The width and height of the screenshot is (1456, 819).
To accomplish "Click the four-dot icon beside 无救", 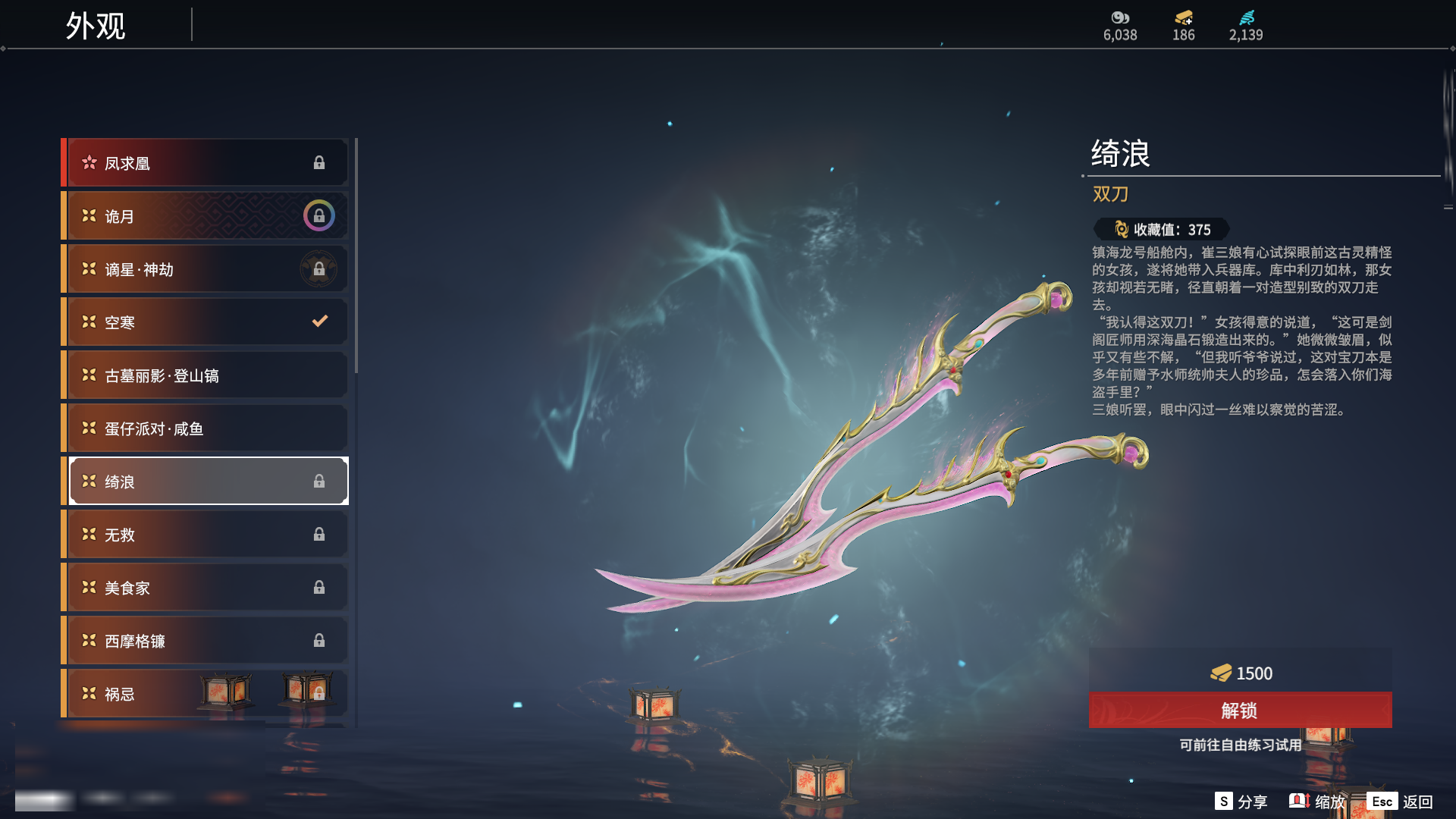I will [x=89, y=534].
